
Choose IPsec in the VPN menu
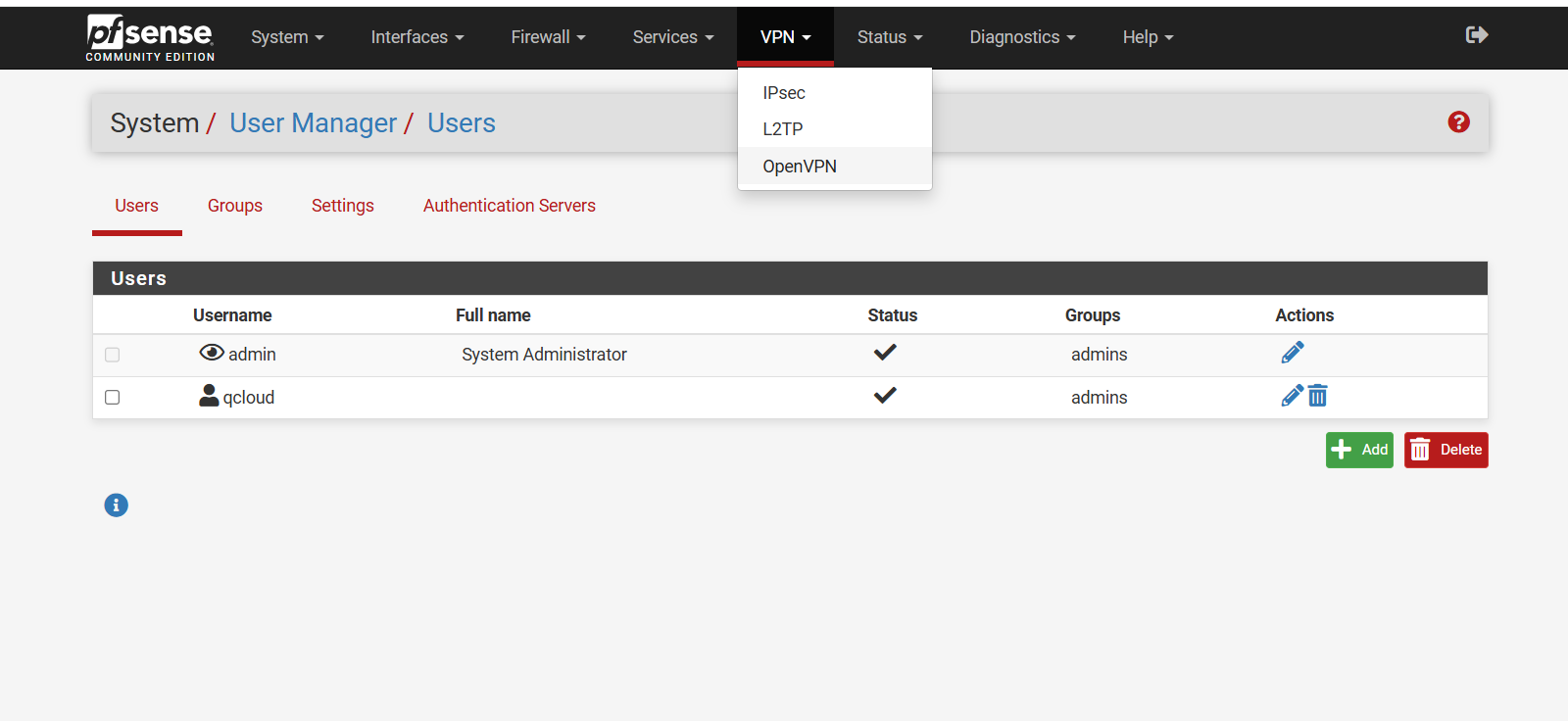(784, 93)
